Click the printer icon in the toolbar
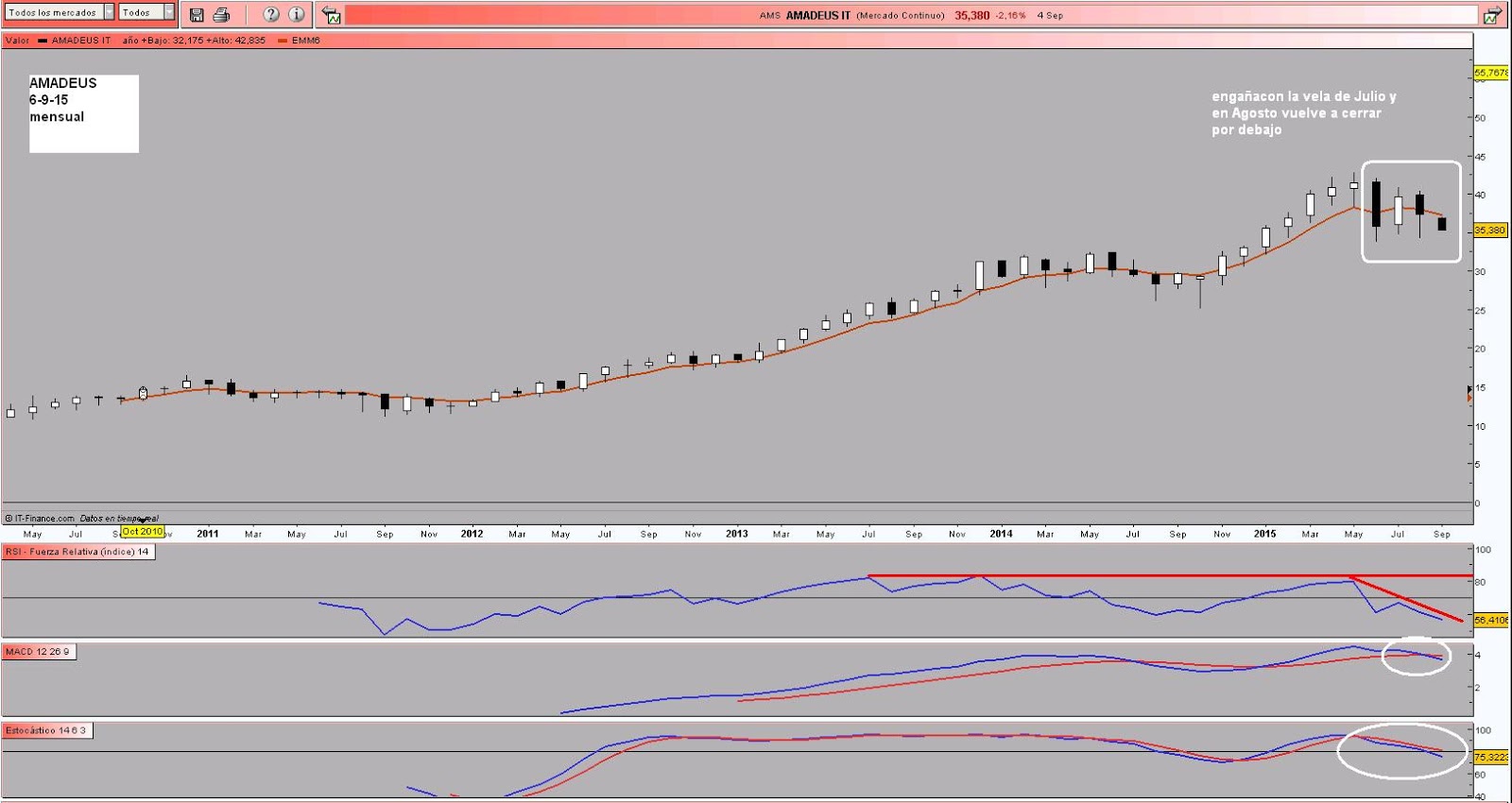 pyautogui.click(x=221, y=14)
